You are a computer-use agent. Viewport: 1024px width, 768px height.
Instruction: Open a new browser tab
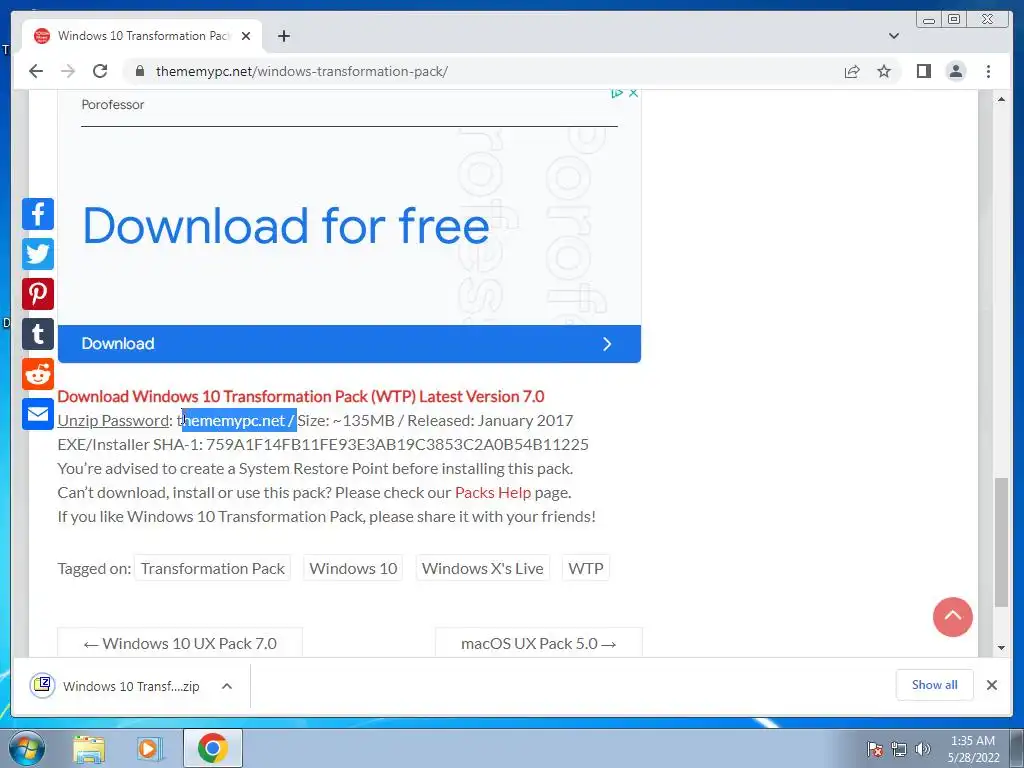pos(283,36)
